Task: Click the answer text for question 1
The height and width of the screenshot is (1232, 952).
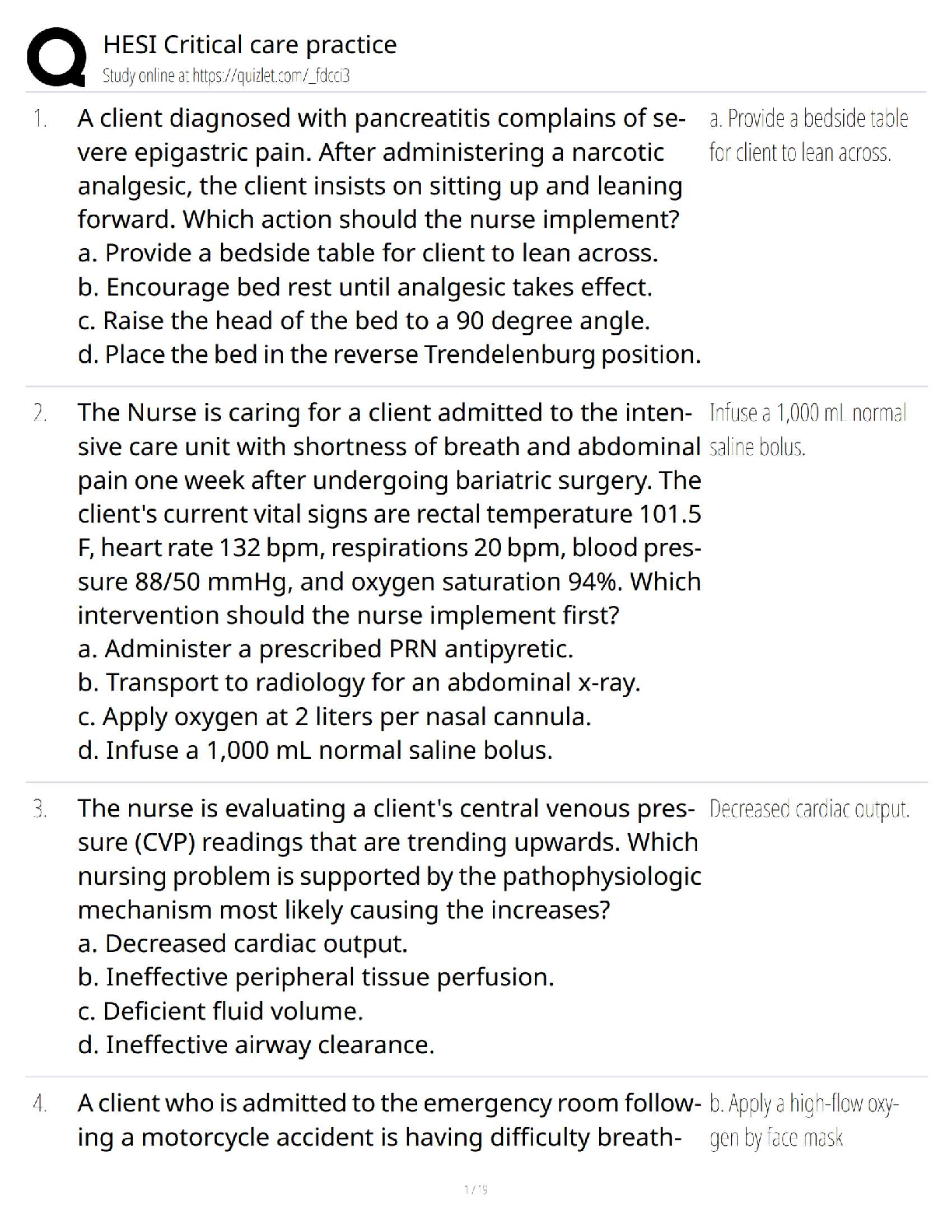Action: [808, 135]
